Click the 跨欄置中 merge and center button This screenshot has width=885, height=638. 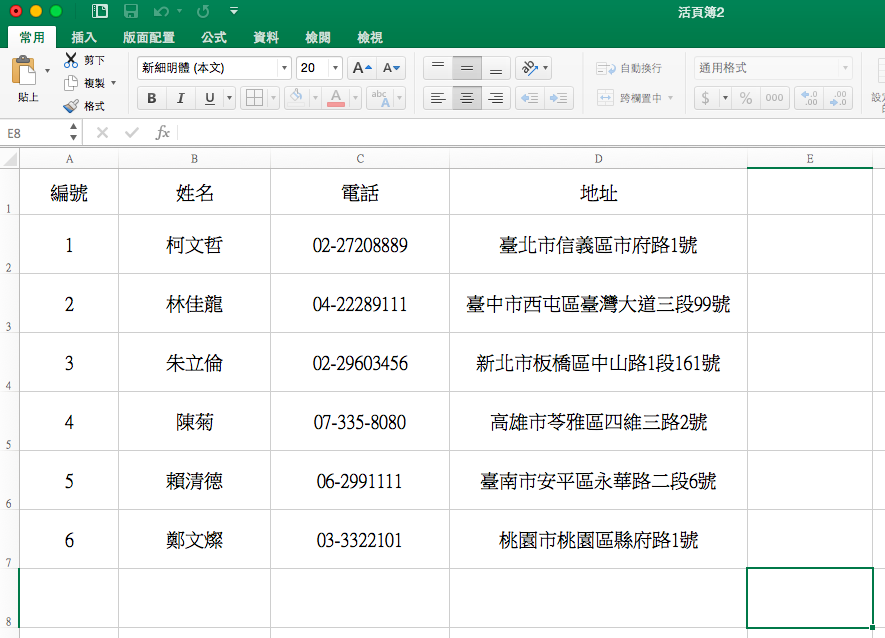[x=629, y=98]
